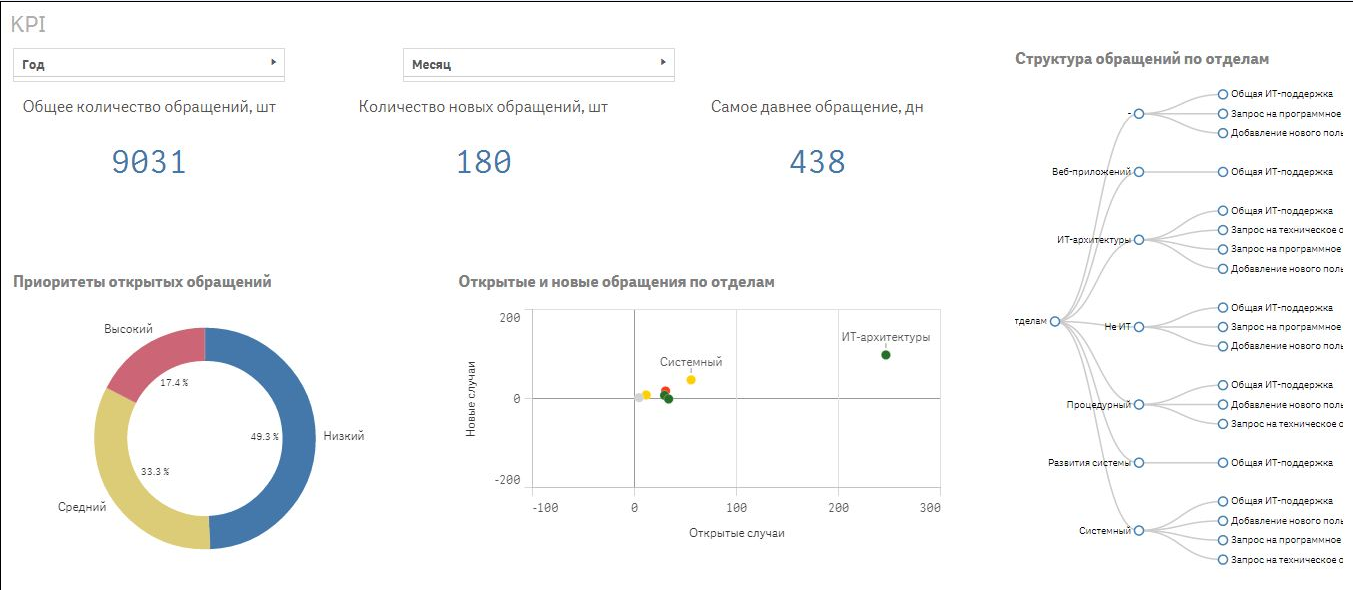Click the Веб-приложений tree node circle
Screen dimensions: 1353x590
(1139, 172)
